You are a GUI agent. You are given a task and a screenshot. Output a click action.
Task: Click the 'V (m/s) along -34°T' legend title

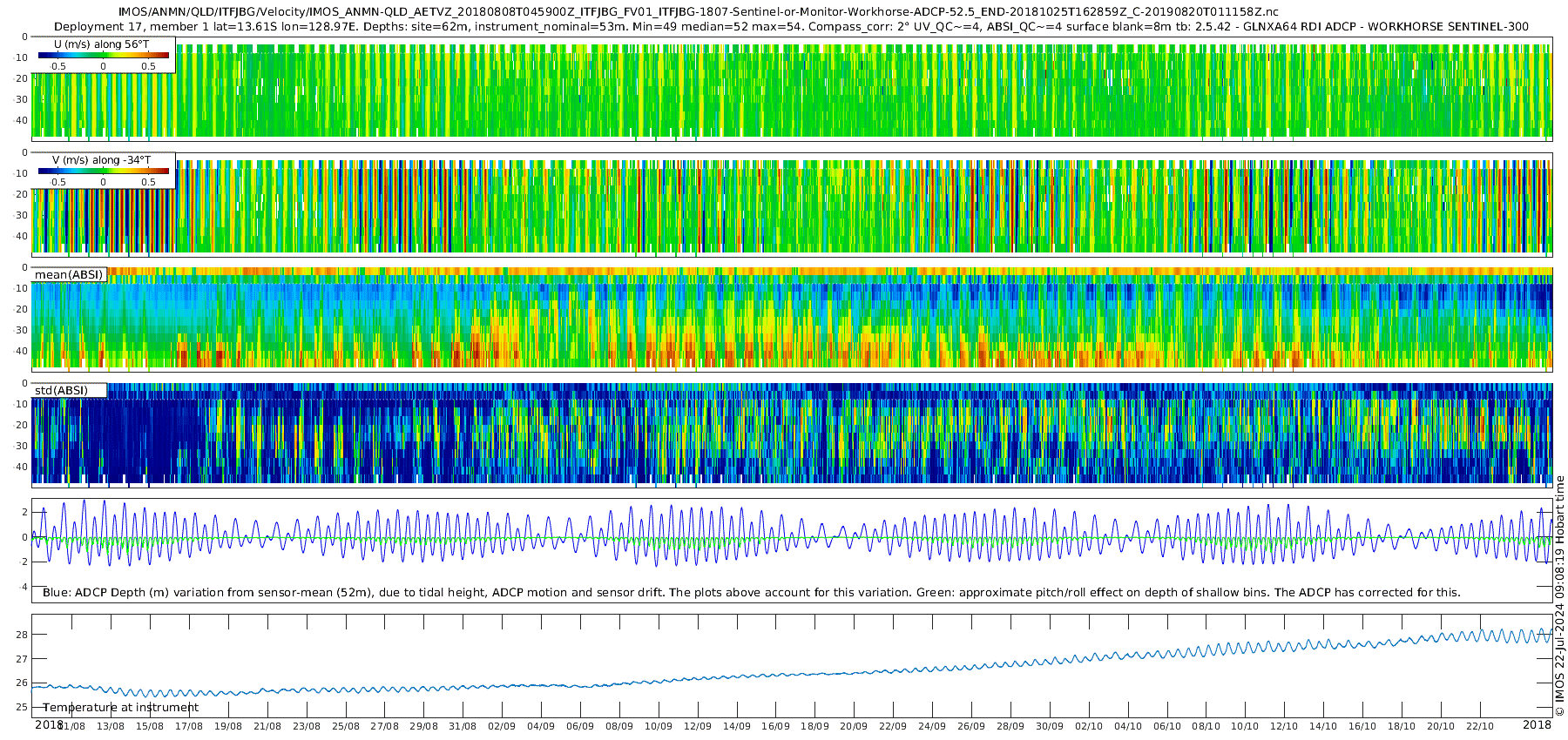pyautogui.click(x=102, y=160)
